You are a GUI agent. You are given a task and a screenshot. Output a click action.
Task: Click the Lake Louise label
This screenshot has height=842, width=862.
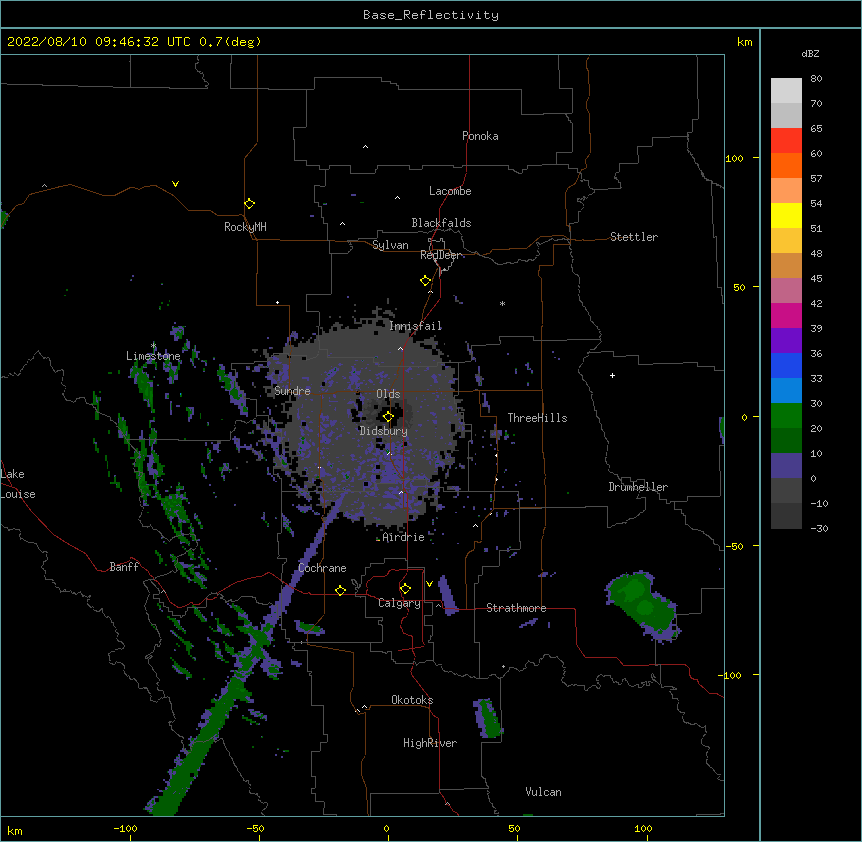18,484
